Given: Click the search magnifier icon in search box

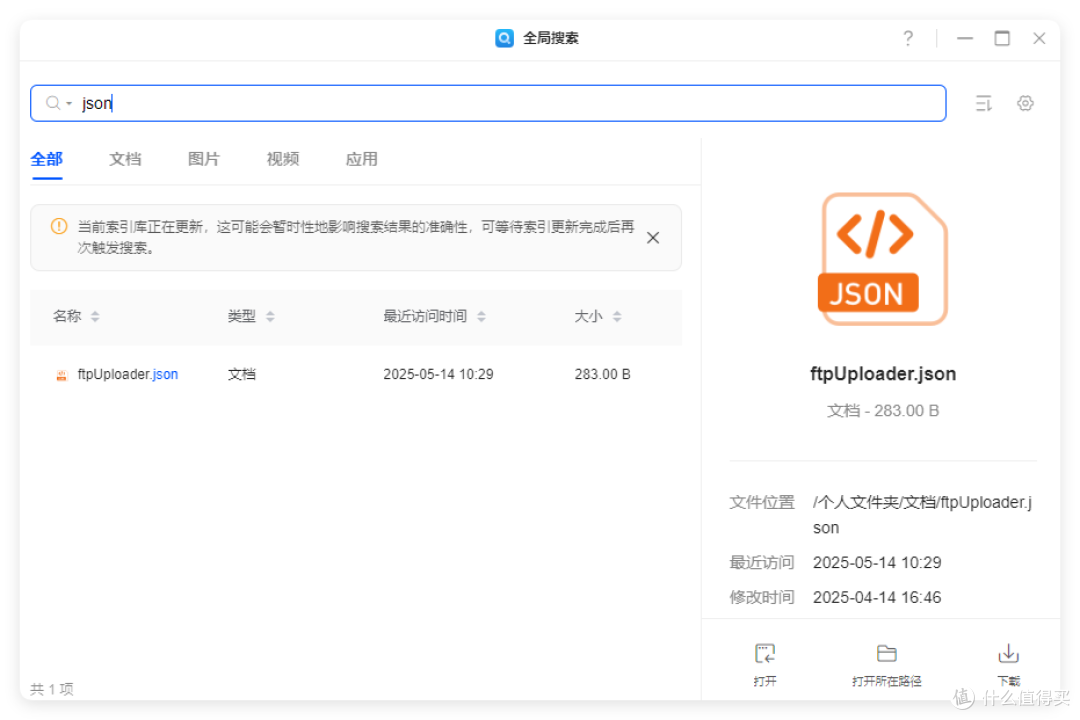Looking at the screenshot, I should [52, 103].
